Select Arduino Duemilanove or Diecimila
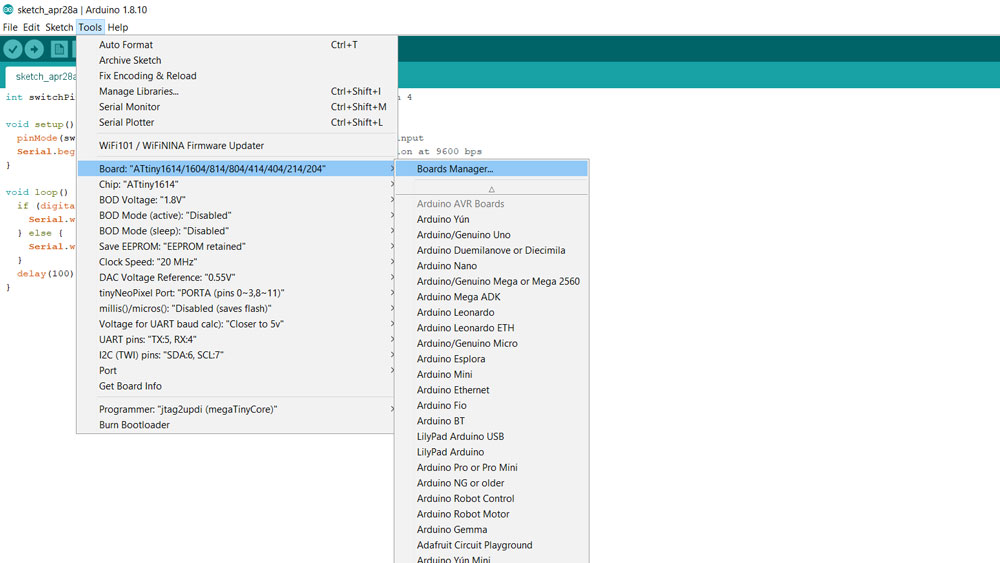Screen dimensions: 1000x563 492,251
